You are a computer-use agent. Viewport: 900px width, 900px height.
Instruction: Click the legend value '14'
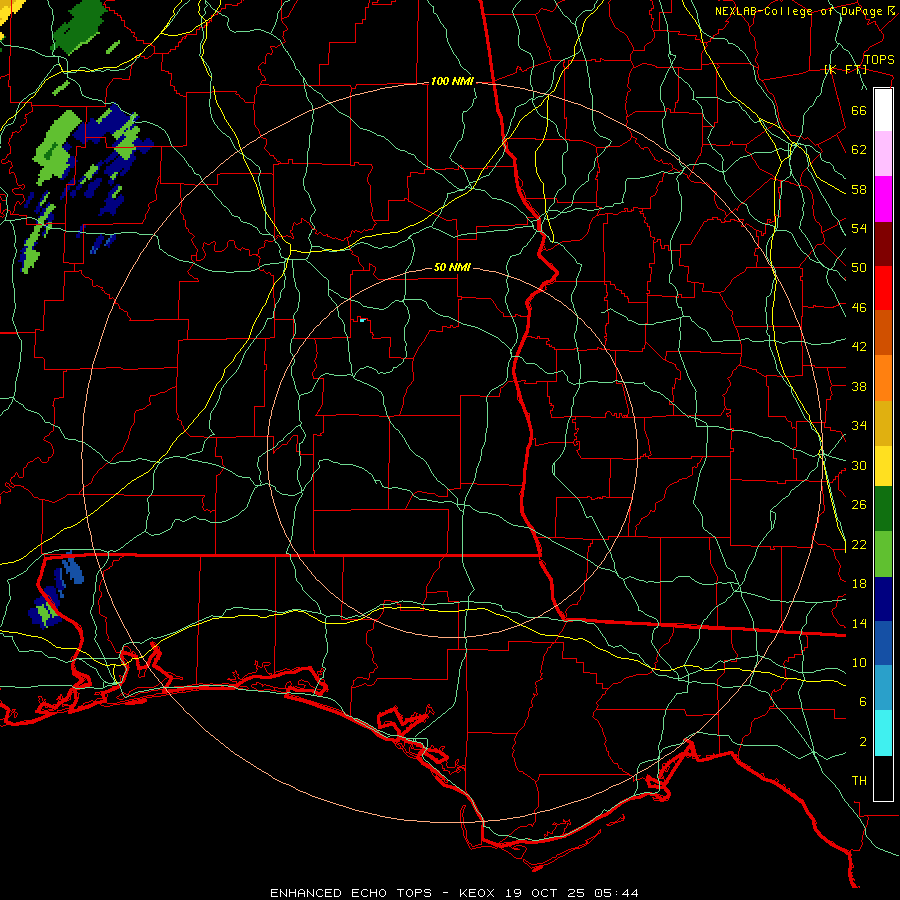click(859, 623)
